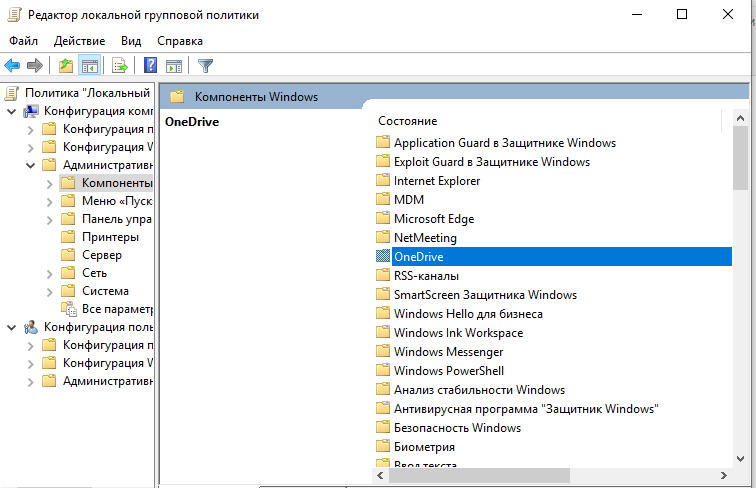Open the Действие menu

pyautogui.click(x=80, y=41)
